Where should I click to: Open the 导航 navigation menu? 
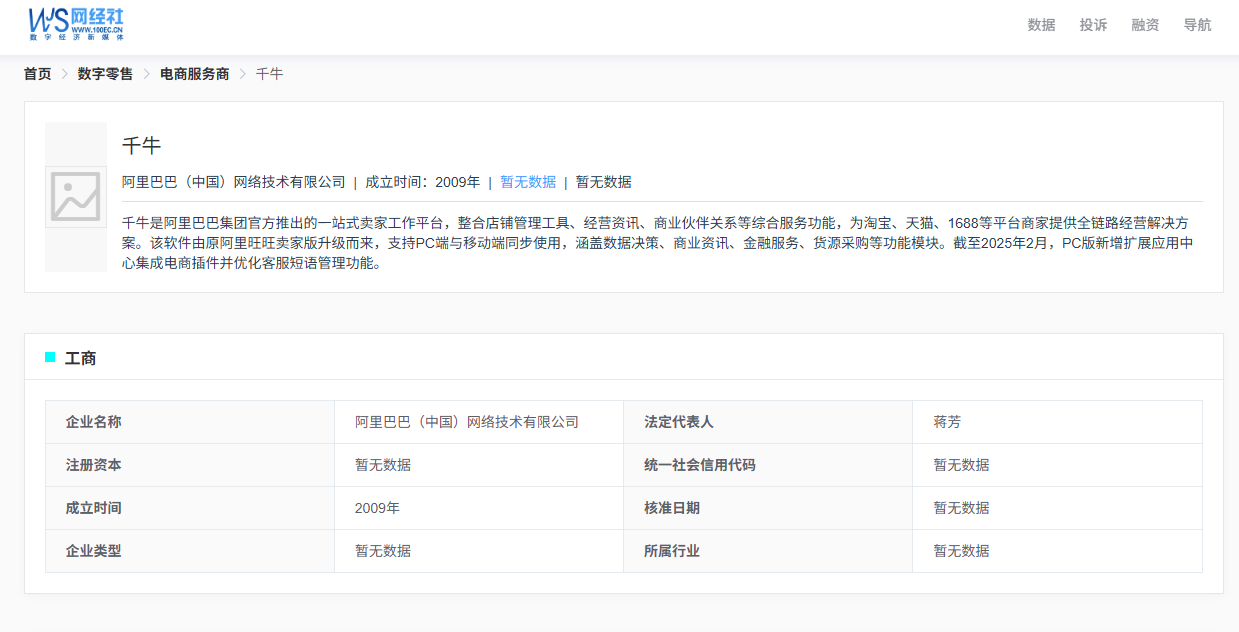[1197, 25]
